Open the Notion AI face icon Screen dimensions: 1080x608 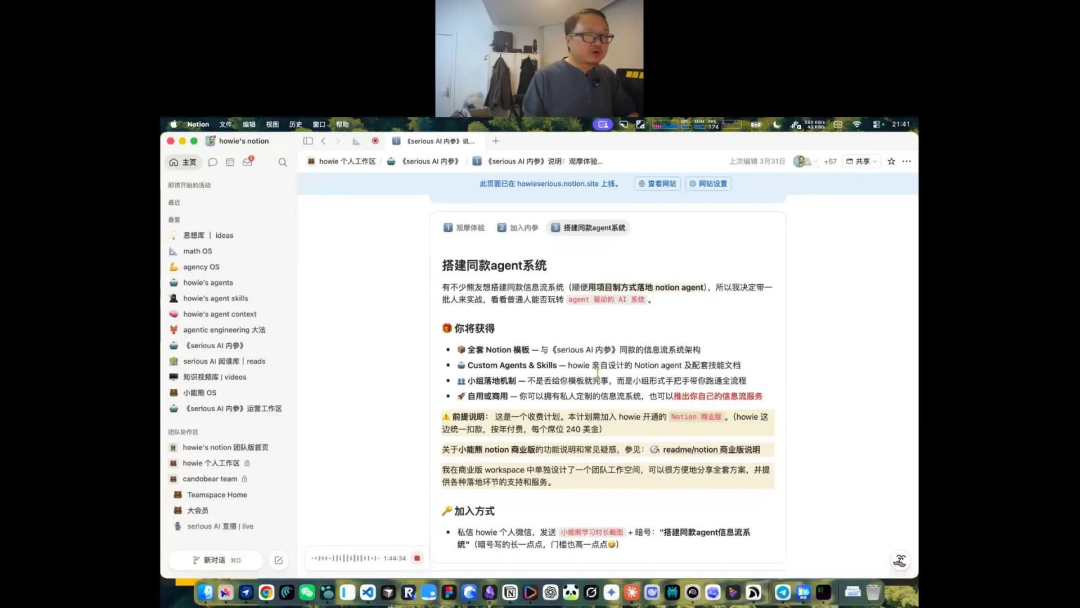point(900,560)
